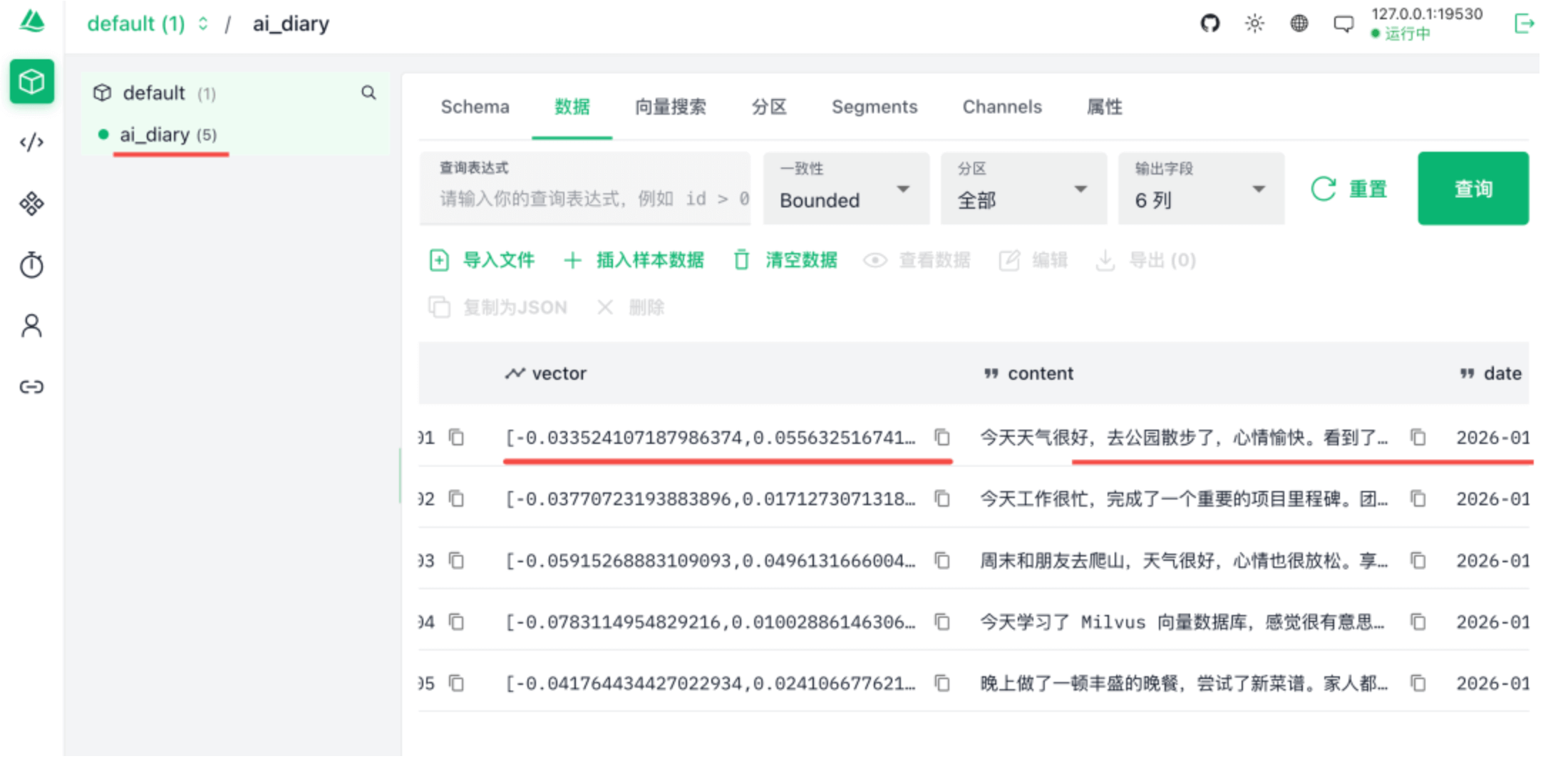Click 清空数据 button
The width and height of the screenshot is (1568, 781).
click(785, 260)
